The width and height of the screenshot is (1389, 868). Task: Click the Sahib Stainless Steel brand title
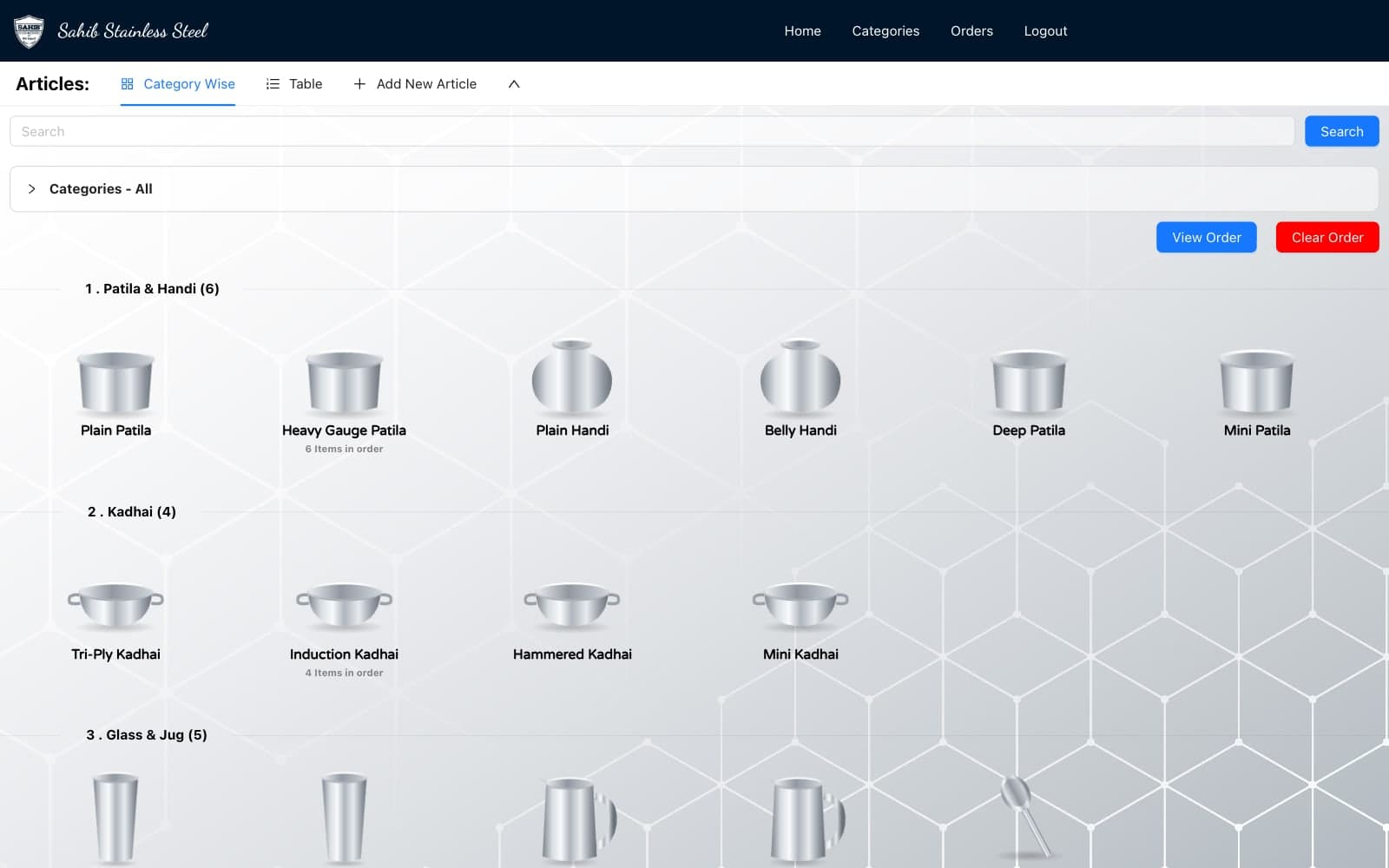[x=133, y=31]
